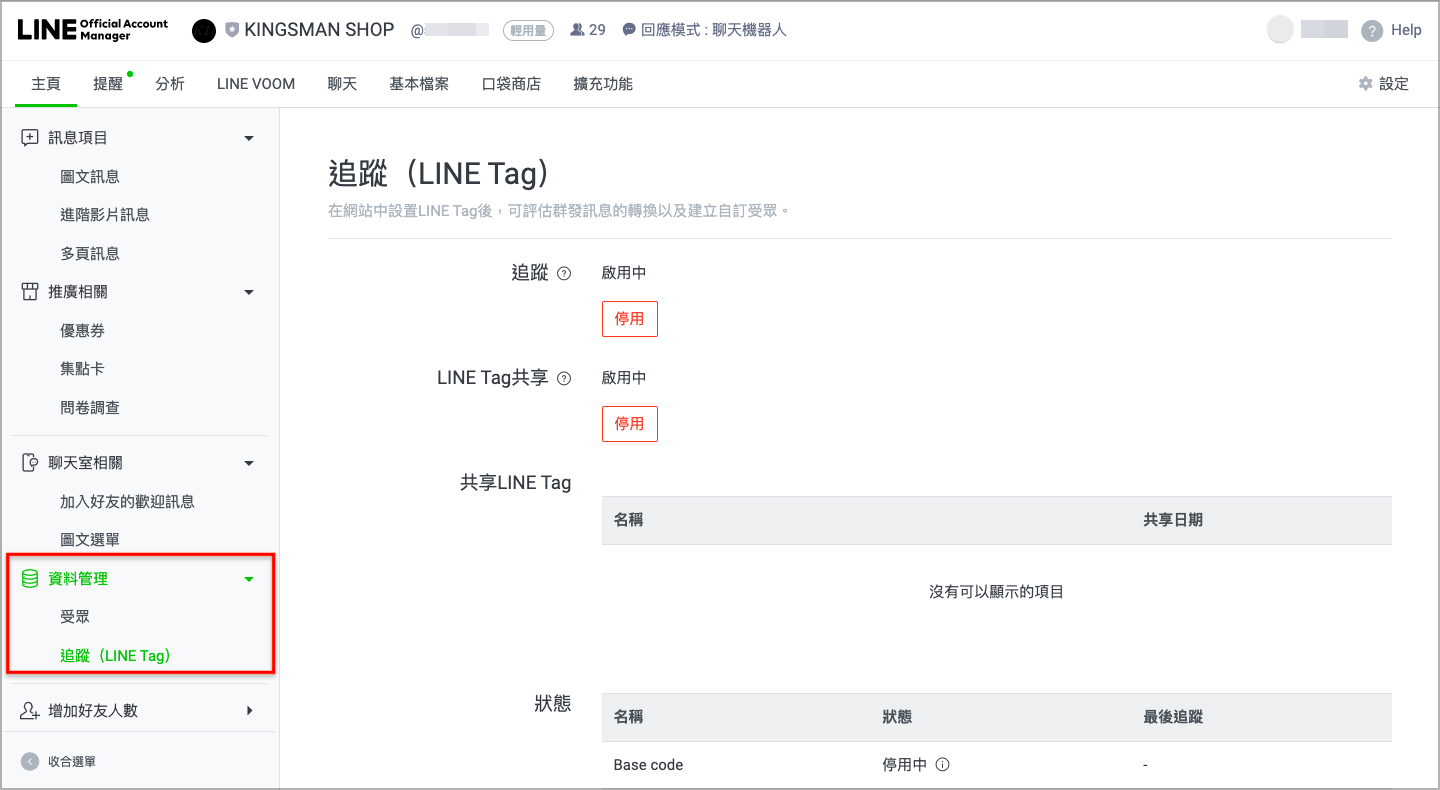Click the info icon beside 停用中 status
The width and height of the screenshot is (1440, 790).
tap(942, 765)
